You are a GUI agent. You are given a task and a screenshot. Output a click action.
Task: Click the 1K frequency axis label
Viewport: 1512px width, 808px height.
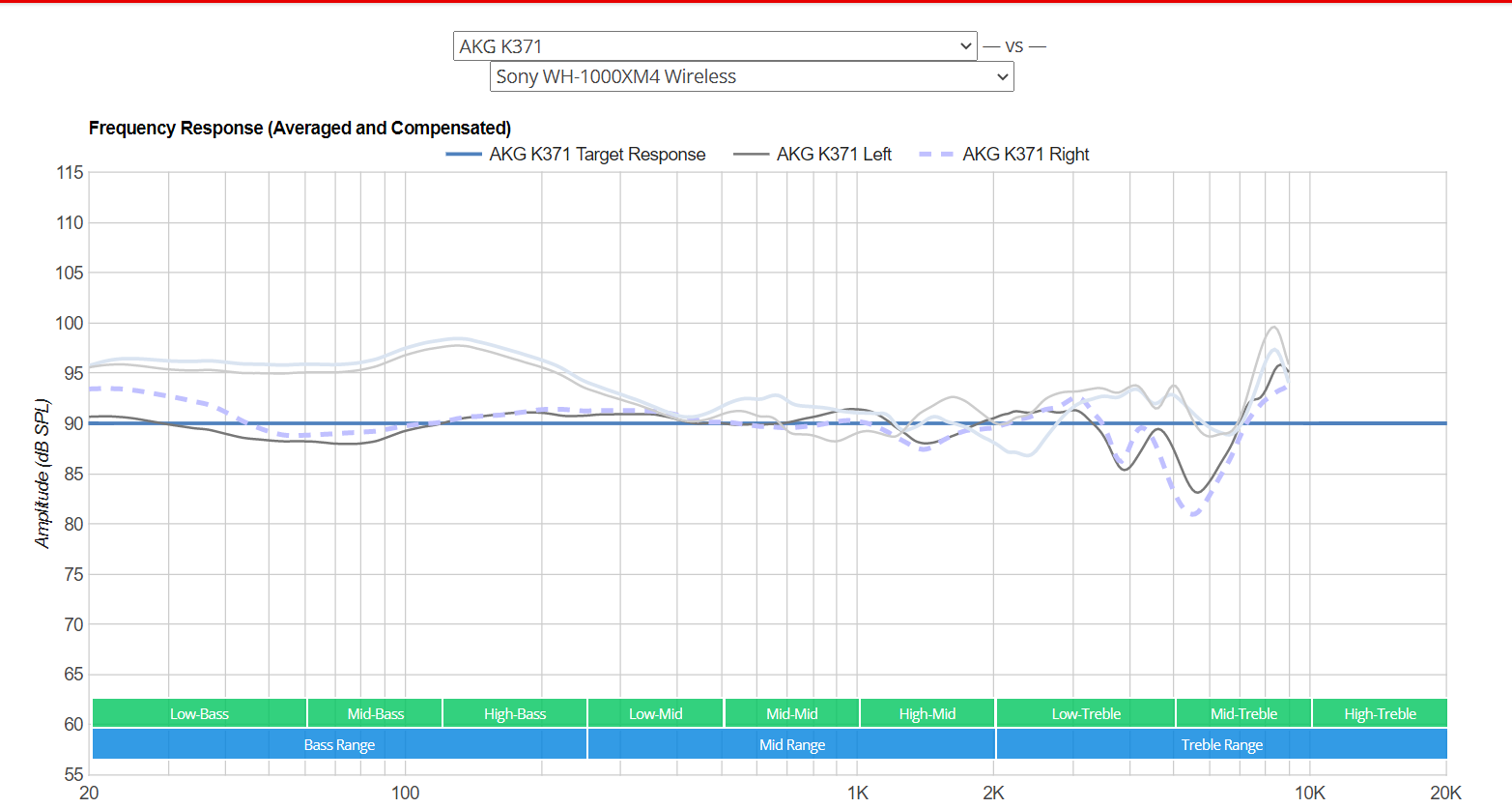pyautogui.click(x=857, y=794)
